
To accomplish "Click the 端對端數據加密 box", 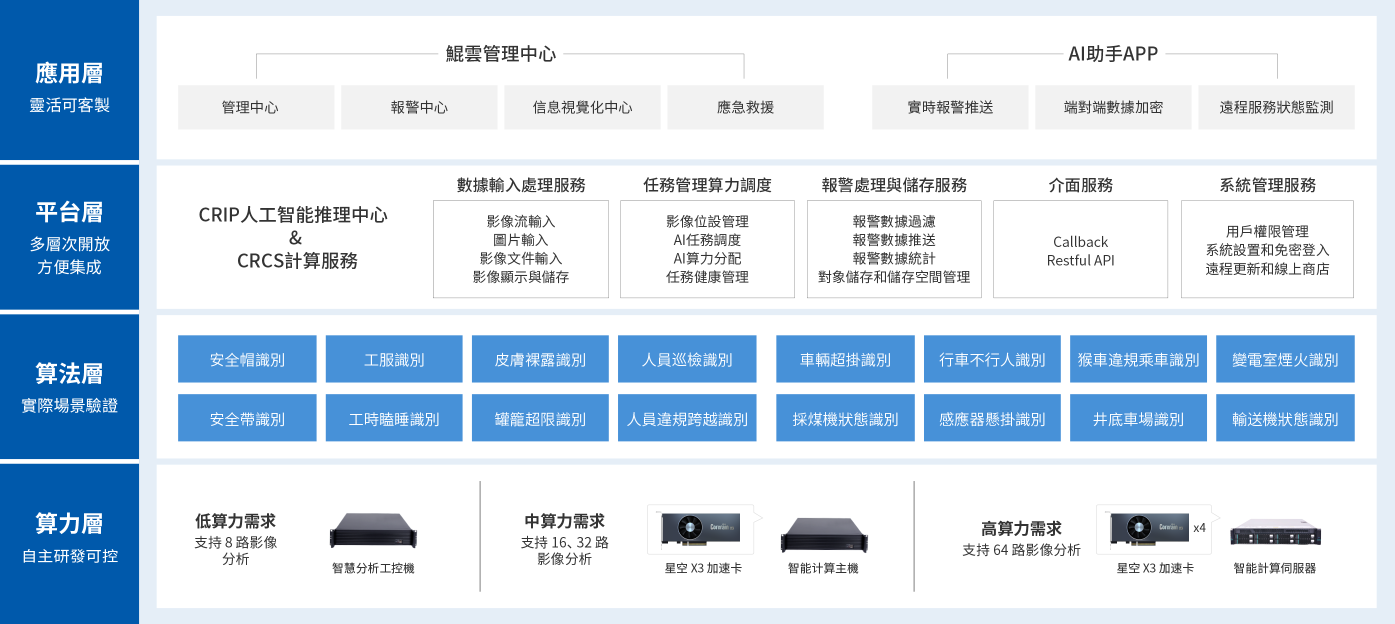I will pos(1113,107).
